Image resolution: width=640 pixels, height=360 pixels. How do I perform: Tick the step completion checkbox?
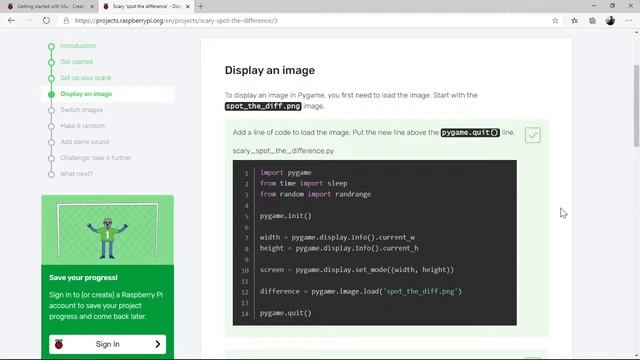tap(533, 135)
